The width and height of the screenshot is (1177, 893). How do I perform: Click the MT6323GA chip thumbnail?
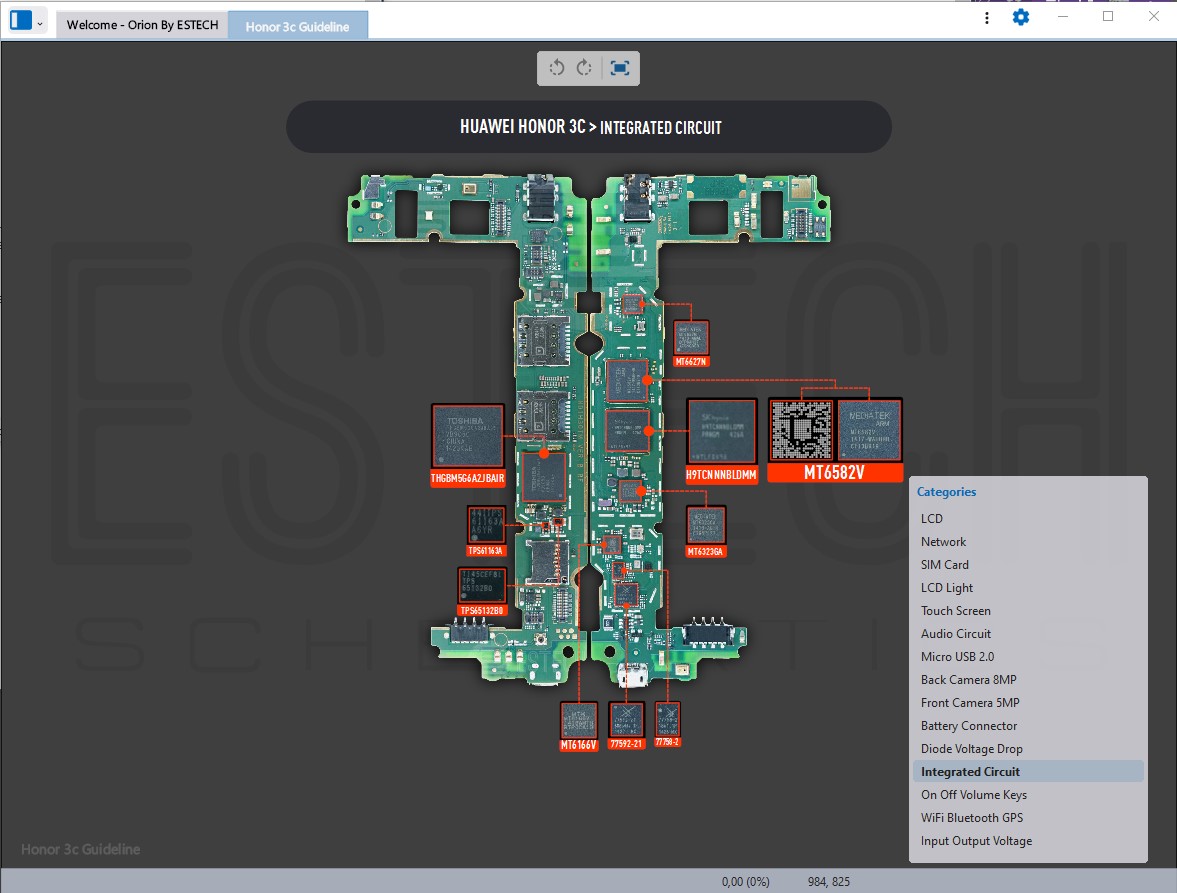coord(706,525)
